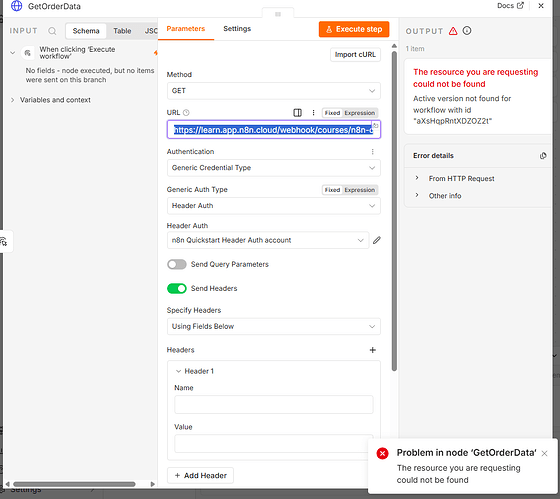Click the Import cURL button
This screenshot has width=560, height=499.
click(x=355, y=55)
